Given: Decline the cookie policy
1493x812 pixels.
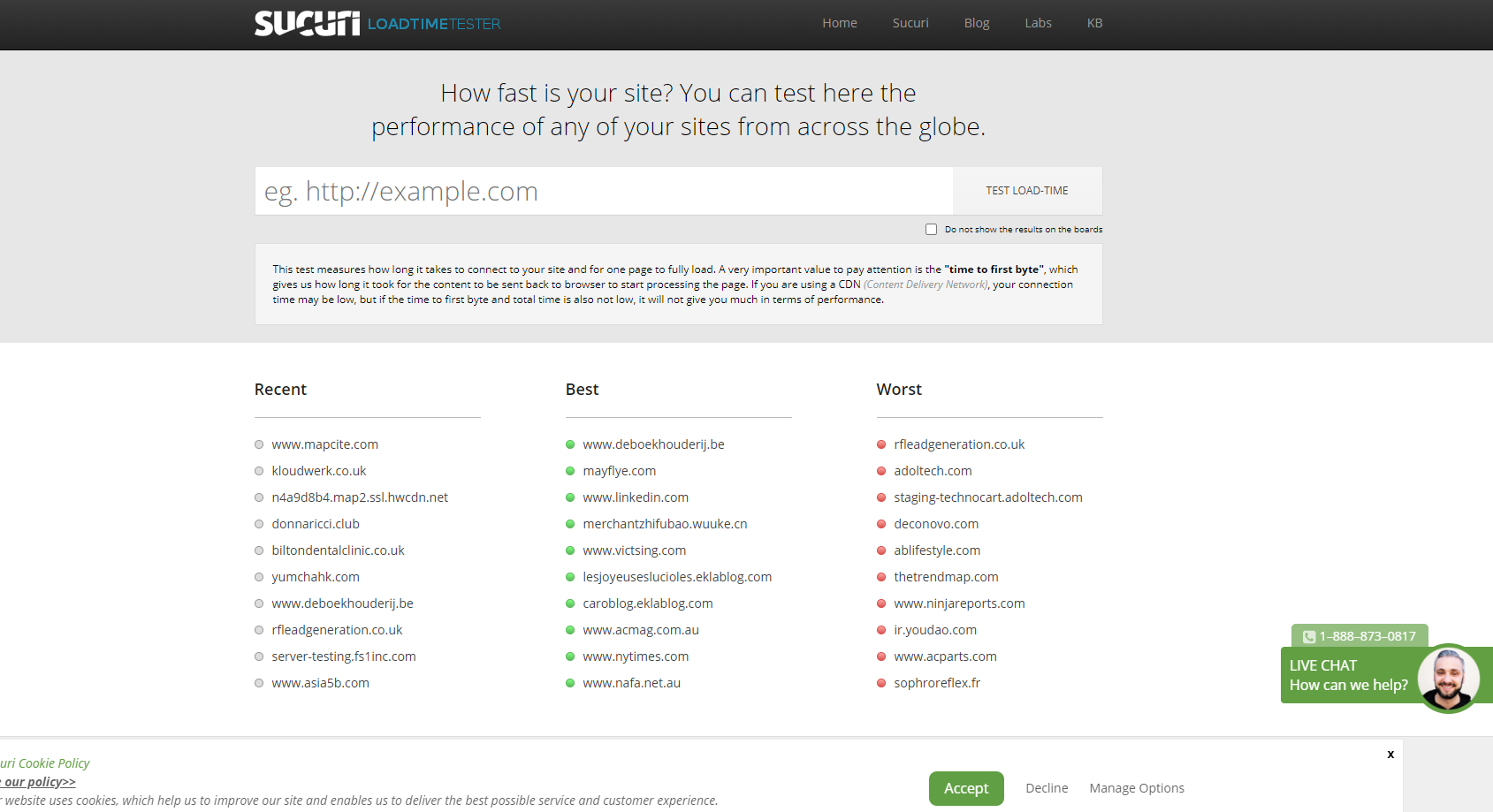Looking at the screenshot, I should click(x=1047, y=788).
